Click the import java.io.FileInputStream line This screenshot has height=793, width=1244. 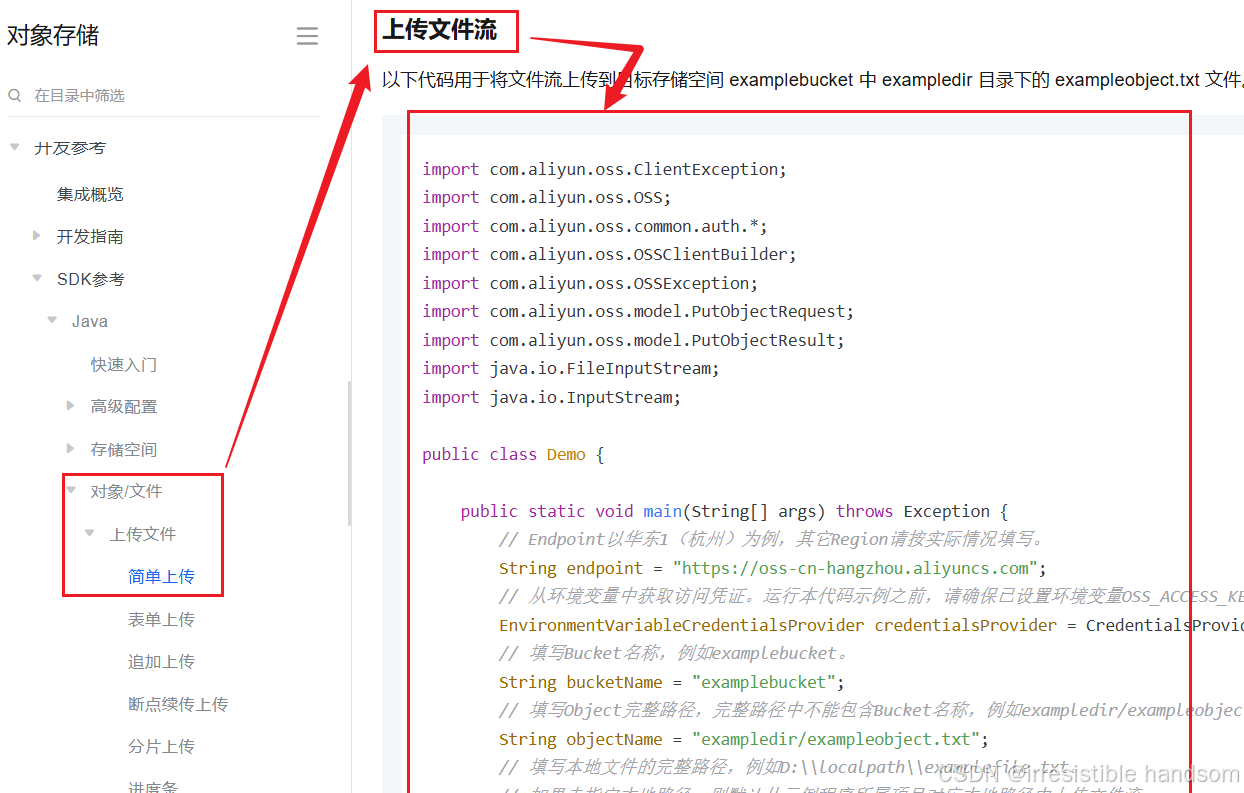(570, 368)
